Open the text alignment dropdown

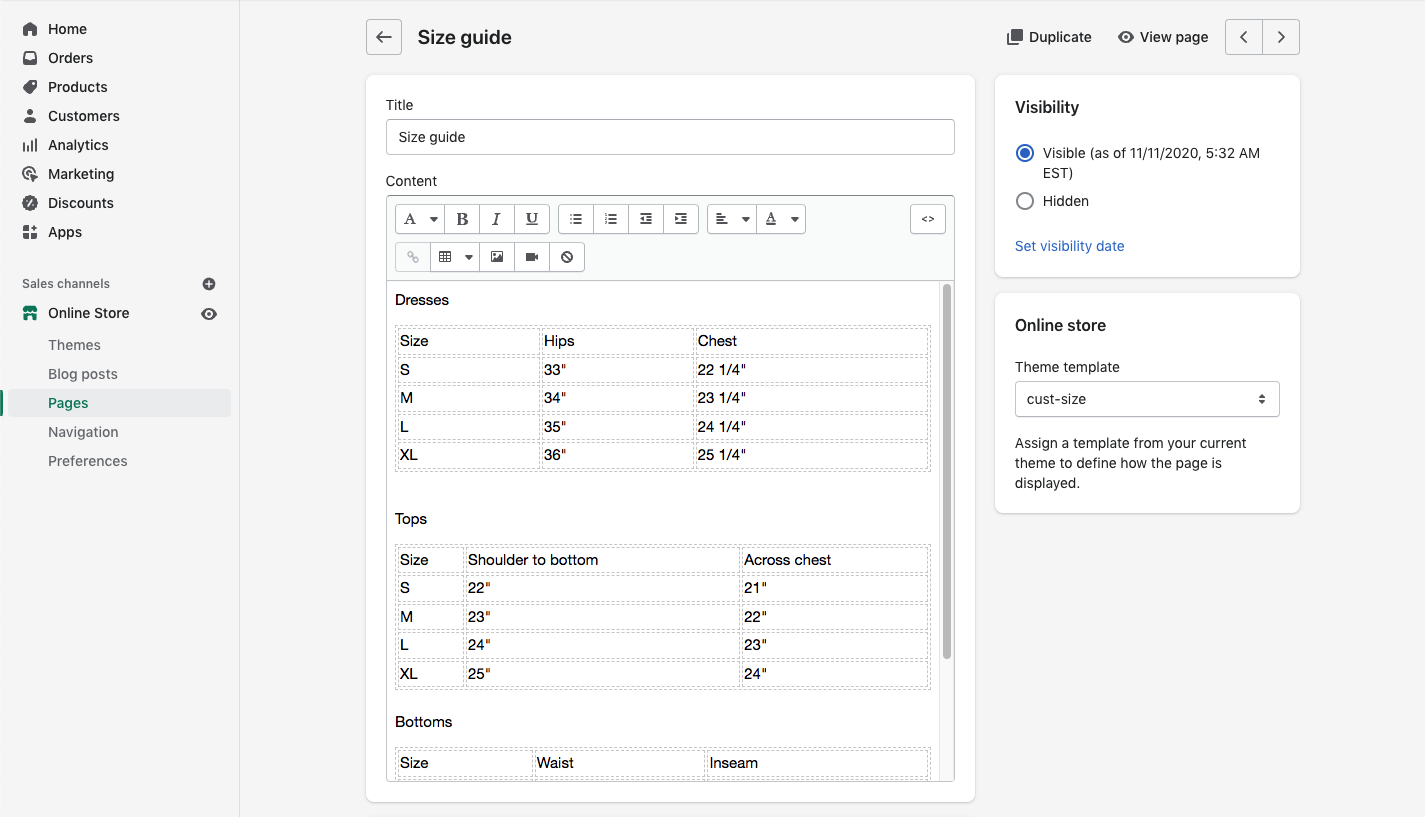[731, 219]
